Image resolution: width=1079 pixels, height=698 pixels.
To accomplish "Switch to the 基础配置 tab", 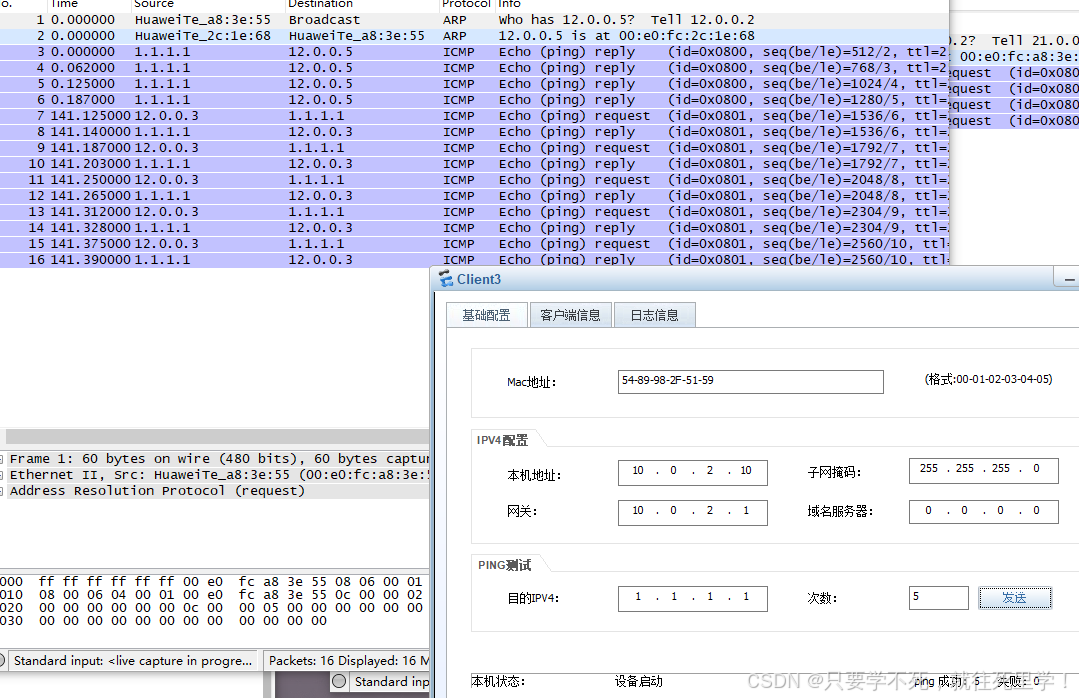I will click(486, 315).
